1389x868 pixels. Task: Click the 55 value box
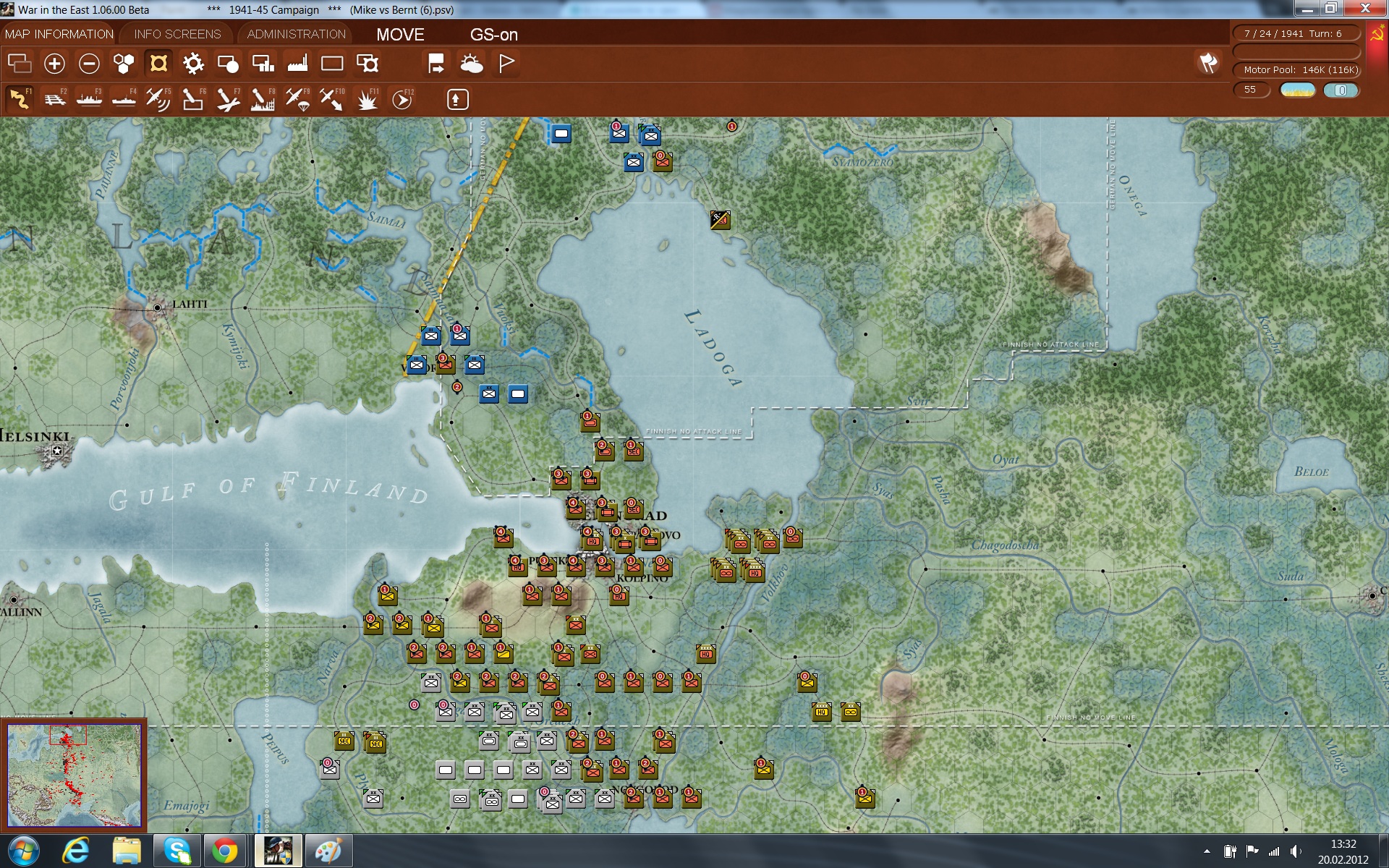pos(1251,90)
